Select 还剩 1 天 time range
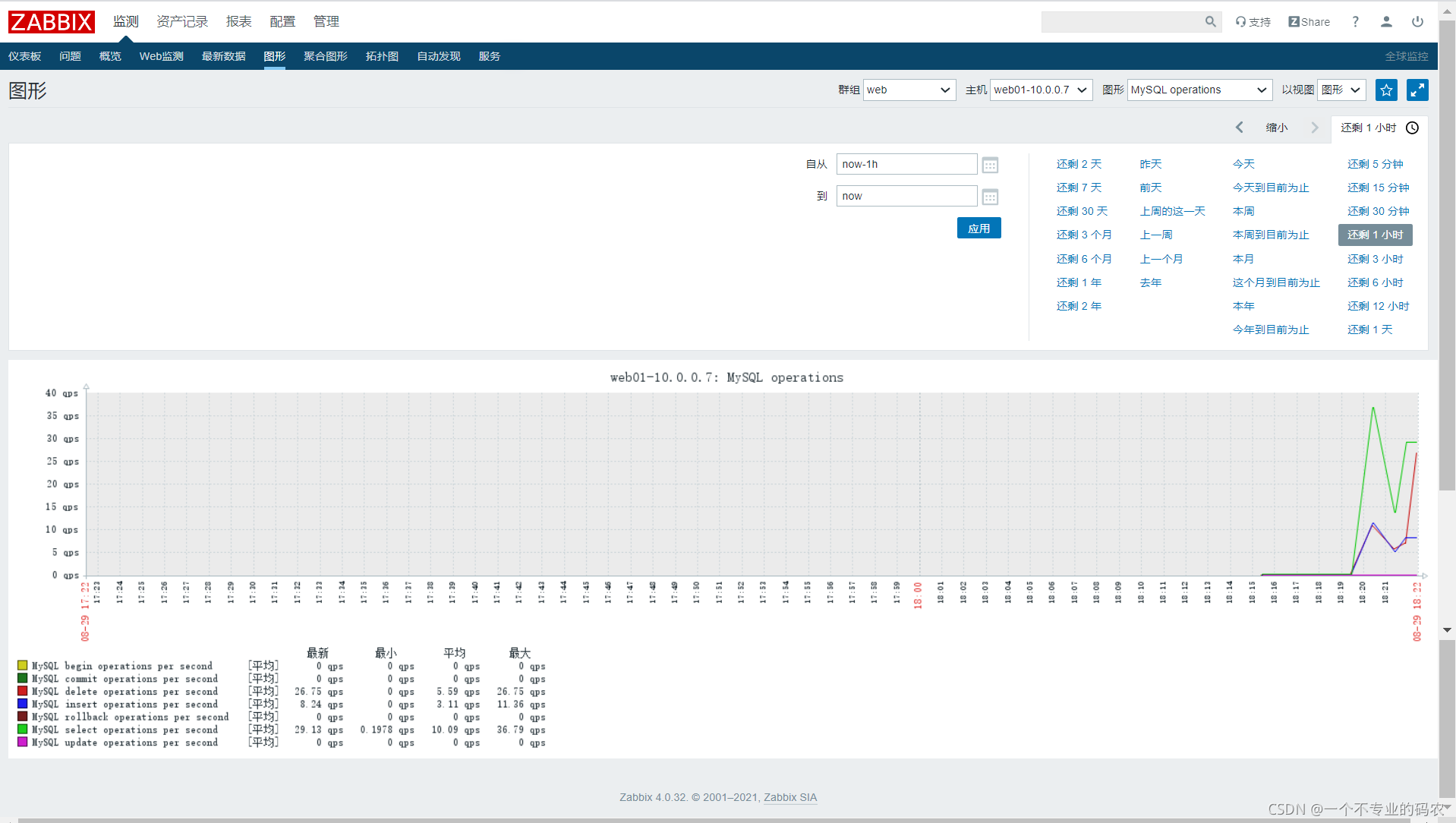1456x823 pixels. tap(1369, 330)
